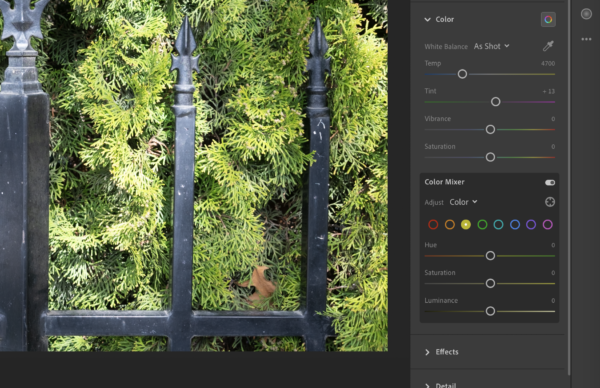Viewport: 600px width, 388px height.
Task: Open the three-dots more options menu
Action: click(x=586, y=39)
